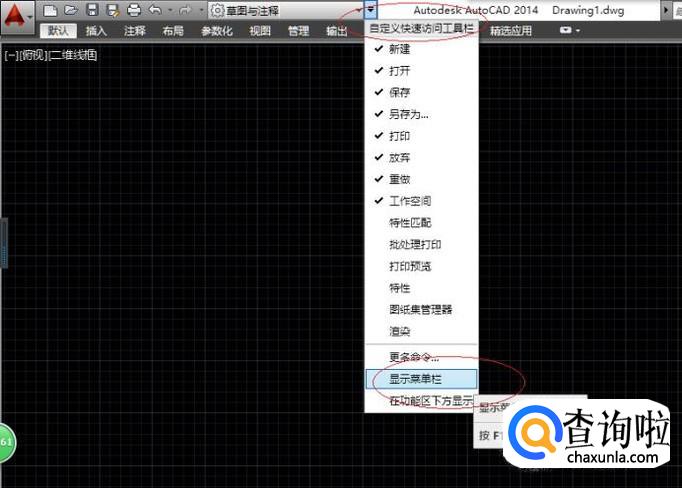Uncheck 放弃 in the toolbar menu
This screenshot has width=682, height=488.
pyautogui.click(x=421, y=157)
